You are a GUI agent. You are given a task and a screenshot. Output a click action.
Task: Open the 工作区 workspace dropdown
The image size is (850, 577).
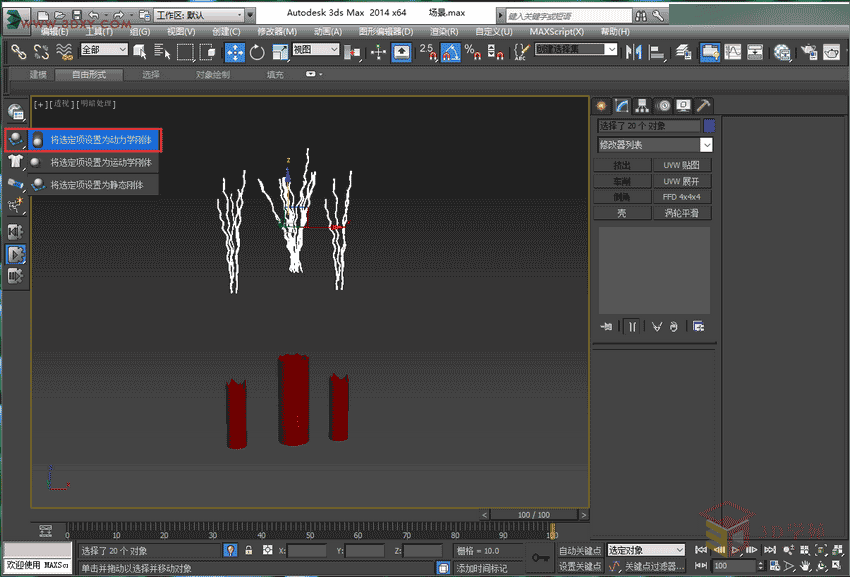click(x=198, y=15)
